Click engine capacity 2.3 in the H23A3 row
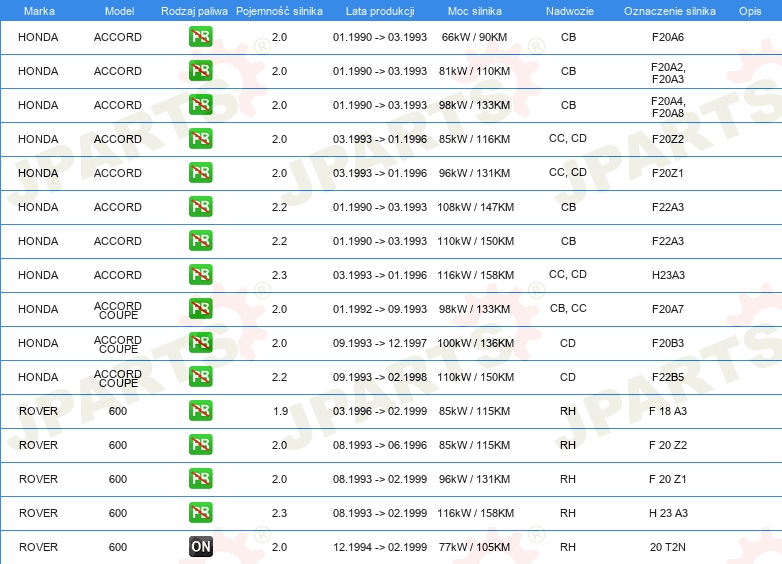782x564 pixels. 279,275
